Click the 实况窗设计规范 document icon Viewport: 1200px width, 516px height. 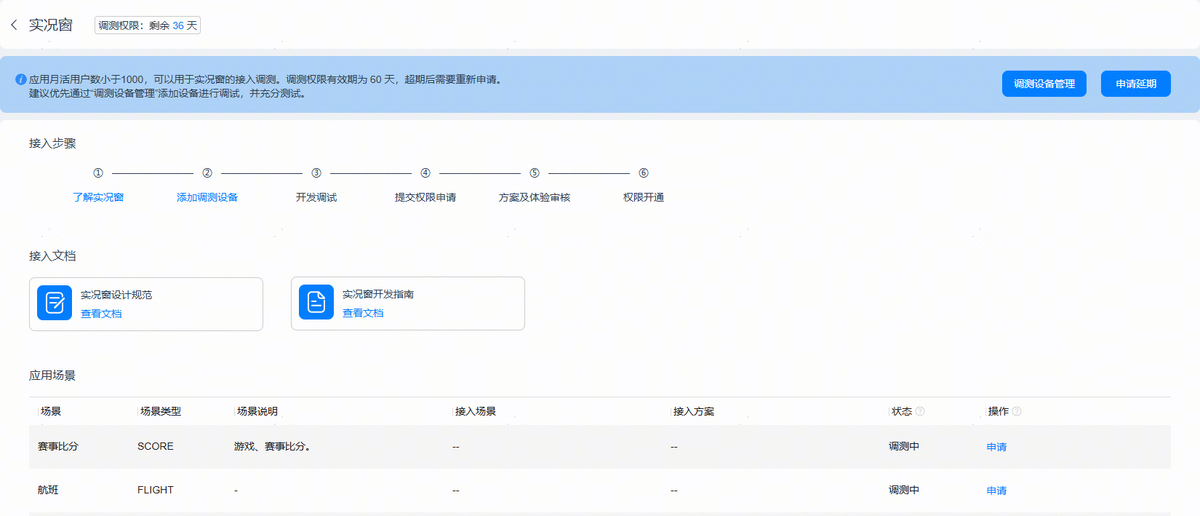click(x=54, y=303)
